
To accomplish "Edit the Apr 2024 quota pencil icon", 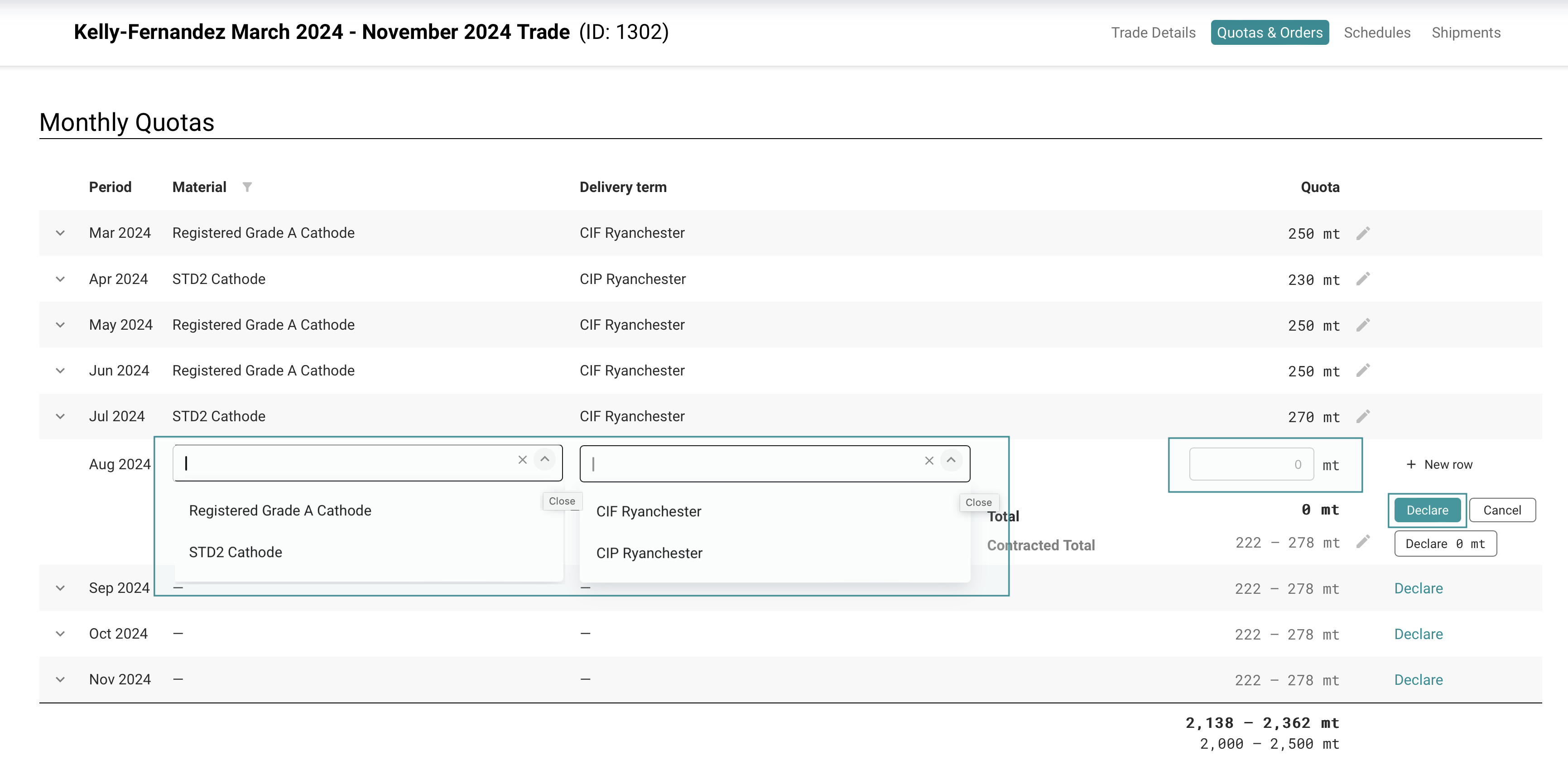I will (x=1363, y=279).
